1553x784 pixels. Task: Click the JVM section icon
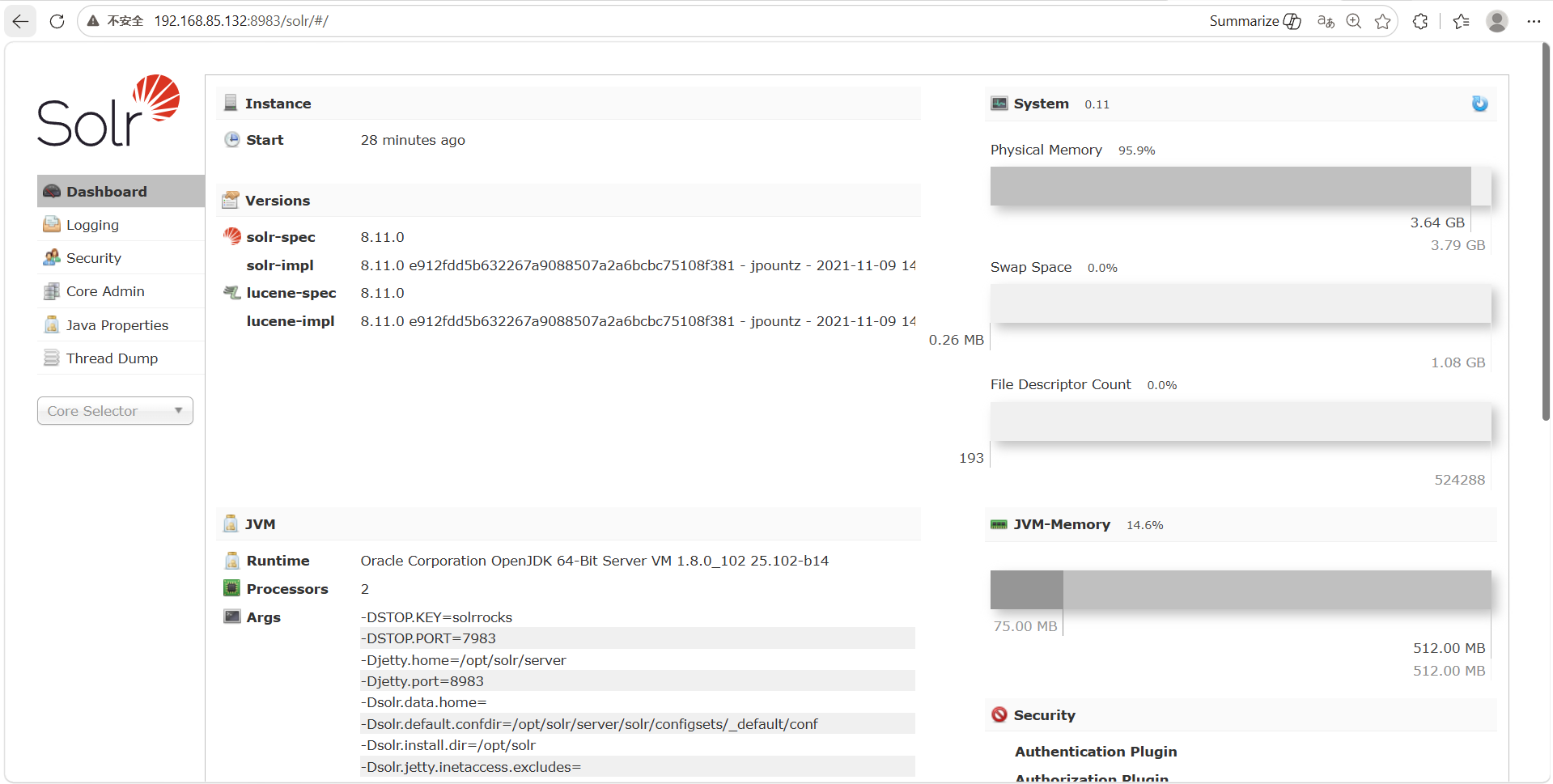pos(231,524)
